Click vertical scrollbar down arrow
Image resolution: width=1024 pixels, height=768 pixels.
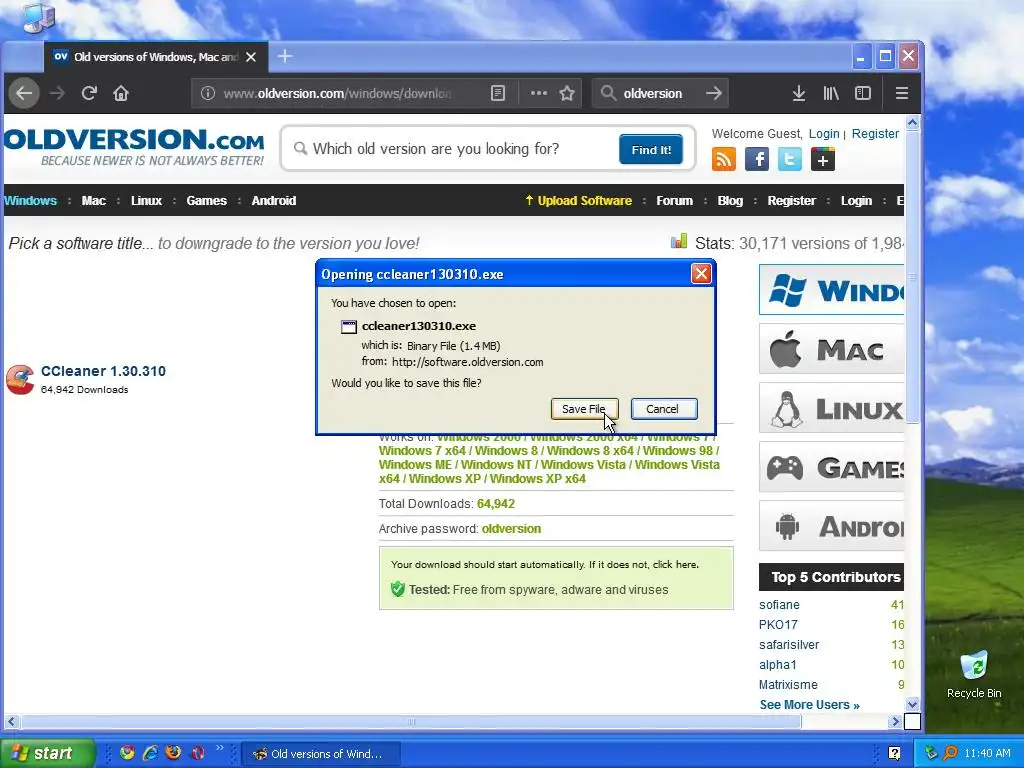click(912, 705)
